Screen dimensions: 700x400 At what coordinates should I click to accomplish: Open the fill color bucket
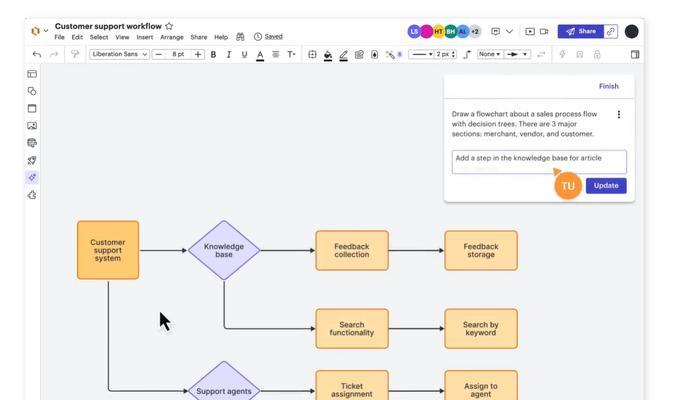pyautogui.click(x=328, y=55)
